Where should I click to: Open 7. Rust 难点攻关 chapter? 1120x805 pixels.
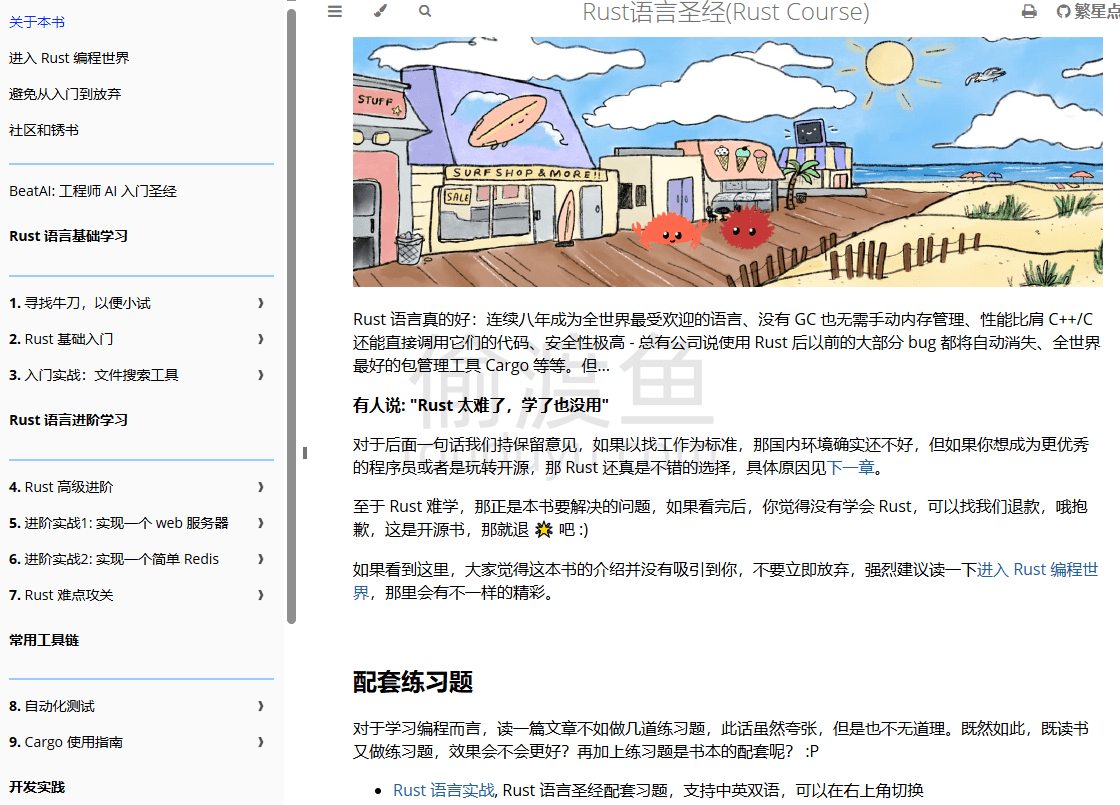point(61,595)
